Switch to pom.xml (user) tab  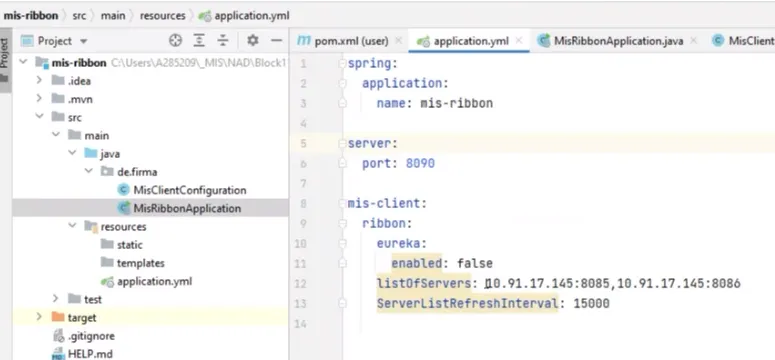click(x=351, y=41)
